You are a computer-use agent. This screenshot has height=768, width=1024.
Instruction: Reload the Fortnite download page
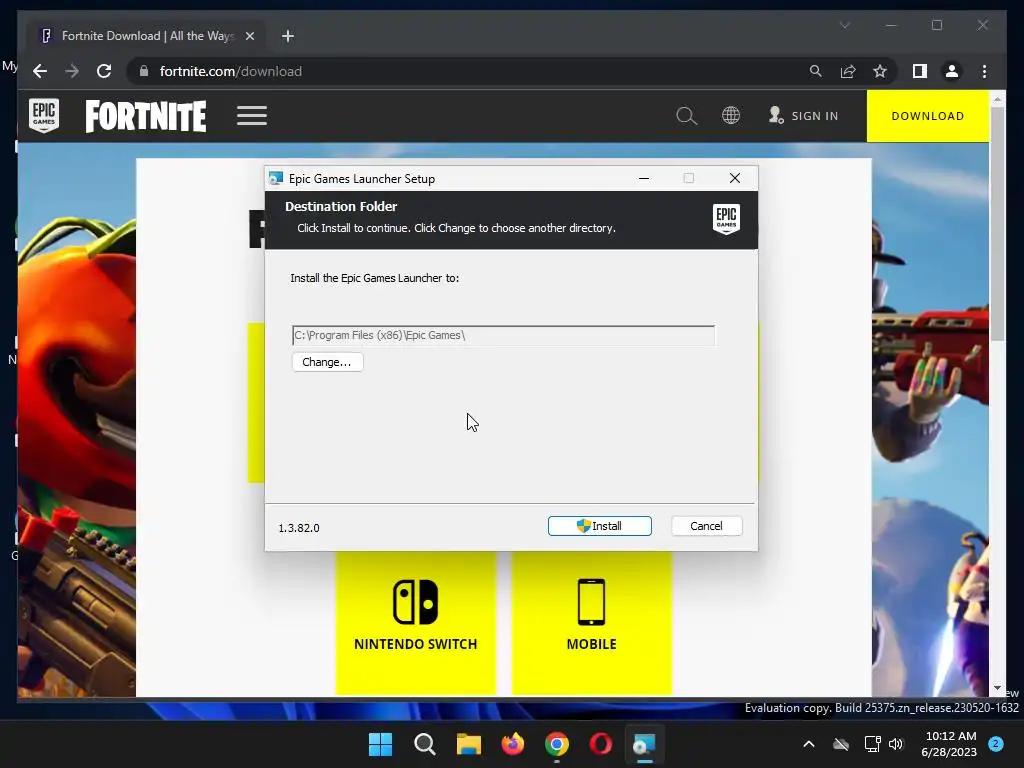click(x=104, y=71)
